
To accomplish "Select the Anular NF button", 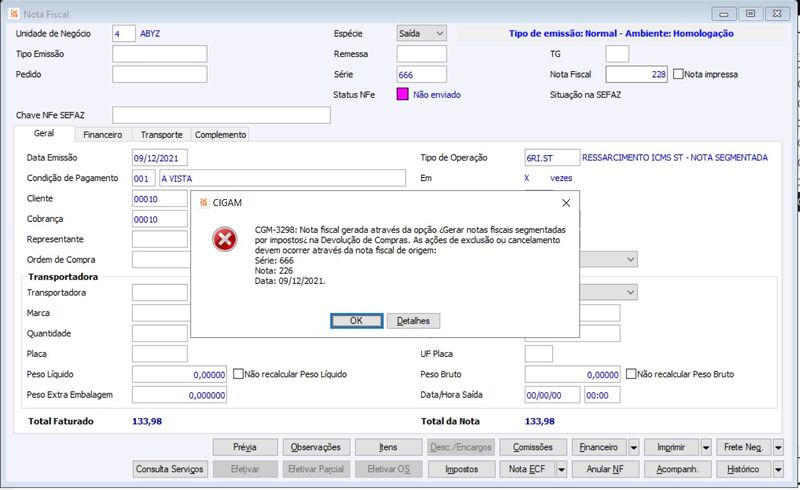I will pos(605,469).
